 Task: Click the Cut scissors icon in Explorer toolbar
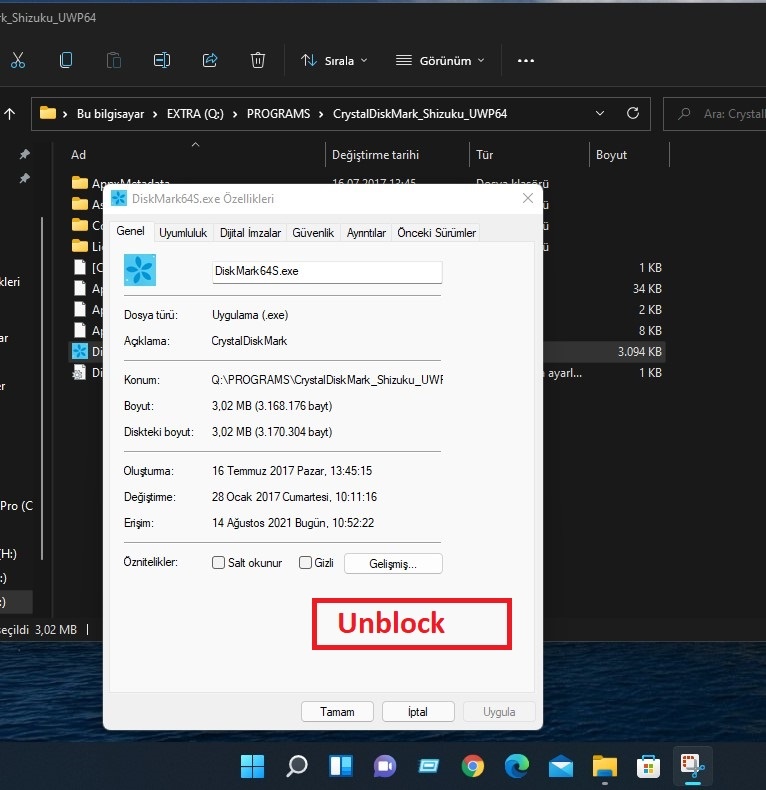18,60
